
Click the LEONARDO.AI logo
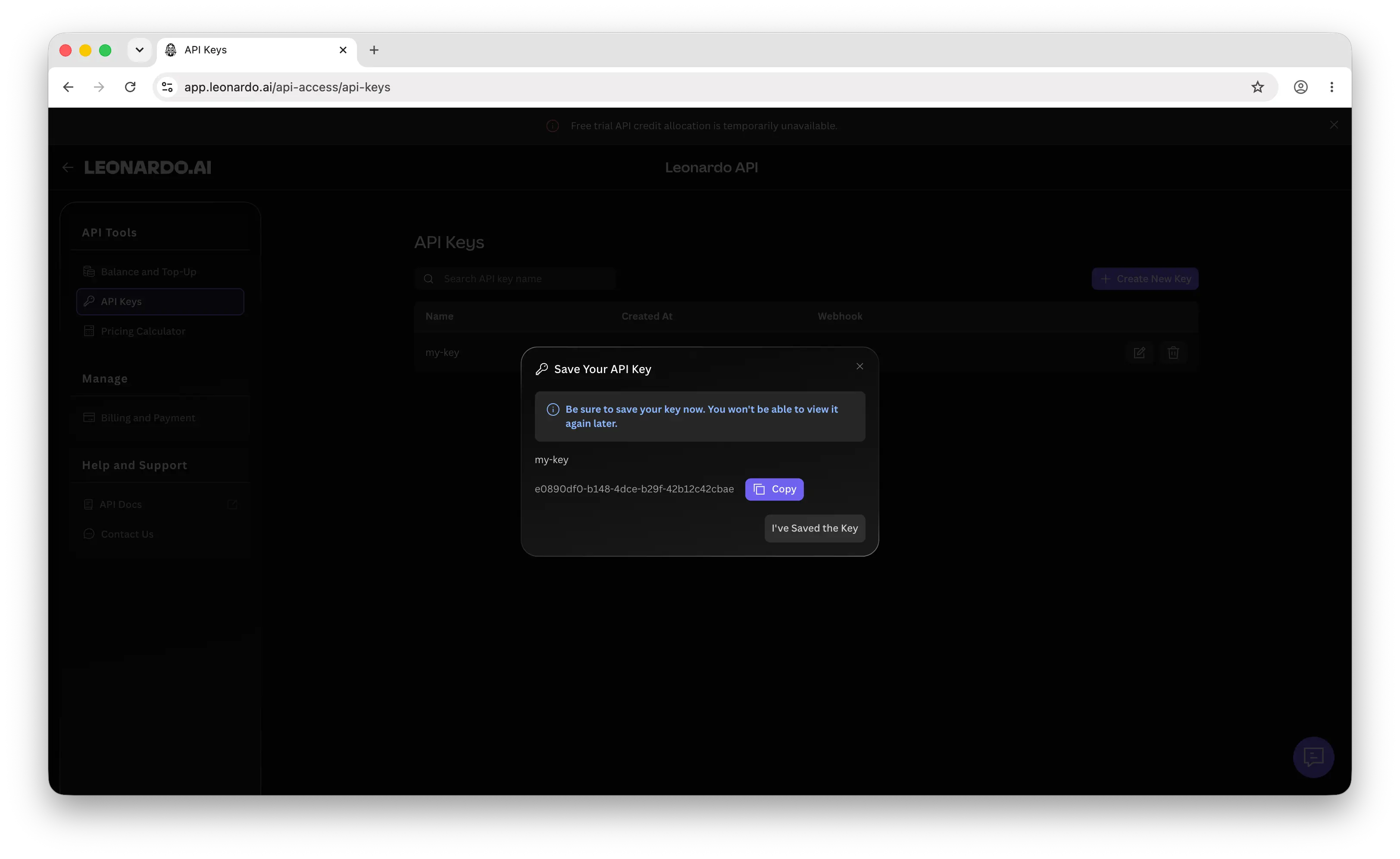point(148,168)
